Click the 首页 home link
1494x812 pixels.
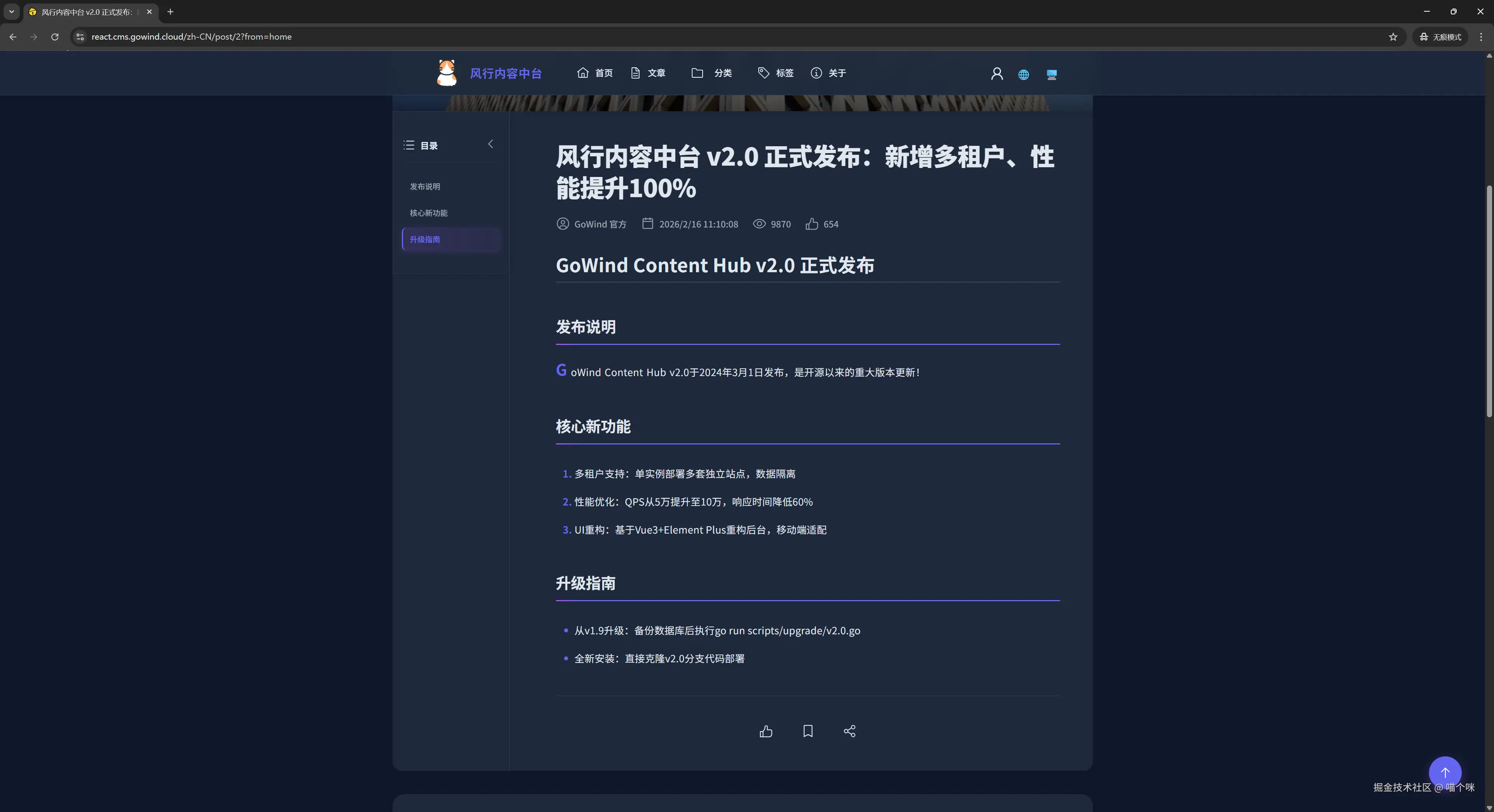[594, 73]
